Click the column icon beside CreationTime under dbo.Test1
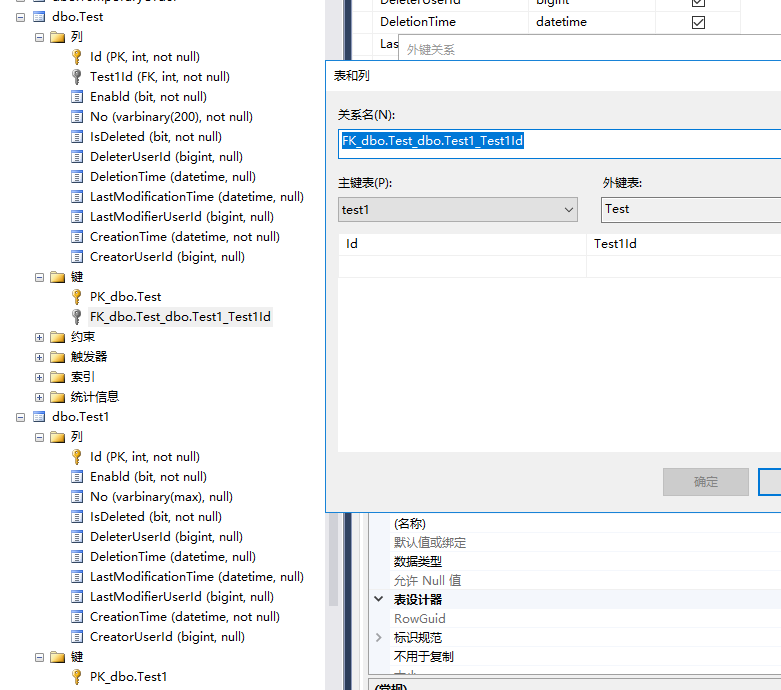Viewport: 781px width, 690px height. [x=77, y=617]
